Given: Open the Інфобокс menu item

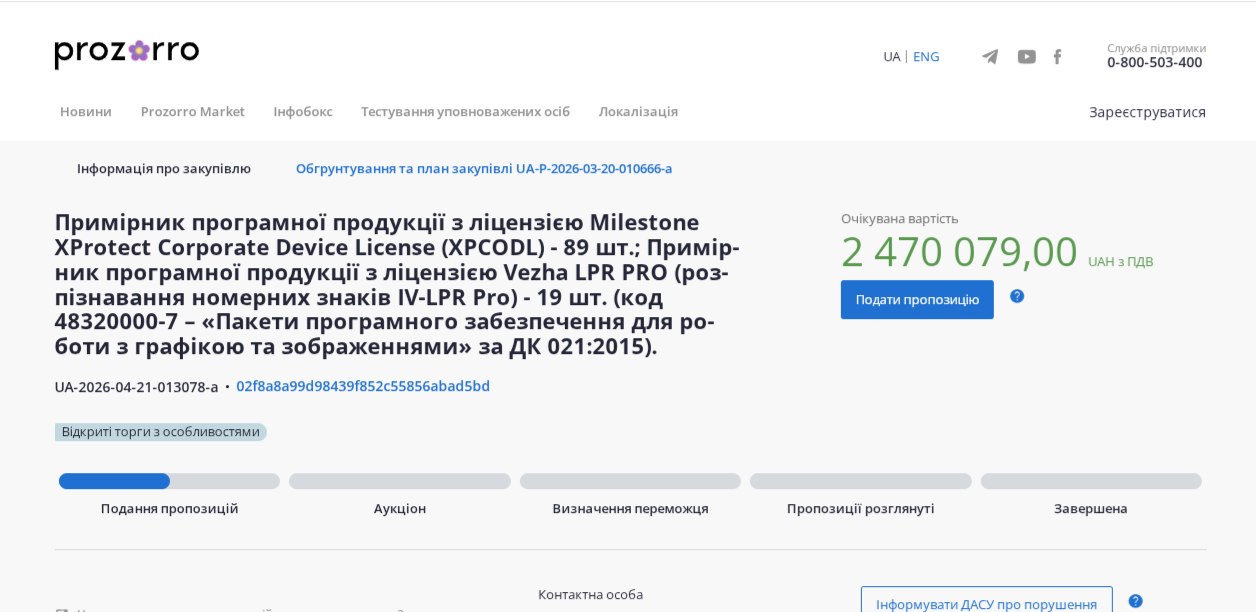Looking at the screenshot, I should point(303,112).
